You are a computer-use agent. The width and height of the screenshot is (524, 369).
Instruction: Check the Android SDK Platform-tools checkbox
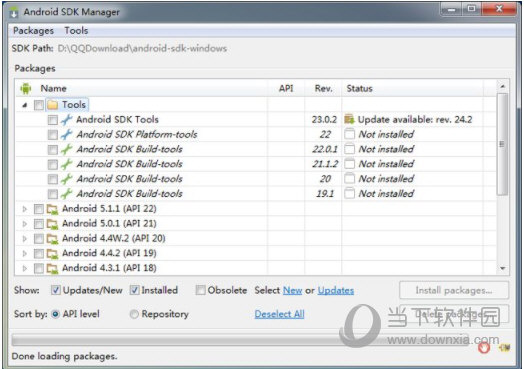(x=52, y=135)
